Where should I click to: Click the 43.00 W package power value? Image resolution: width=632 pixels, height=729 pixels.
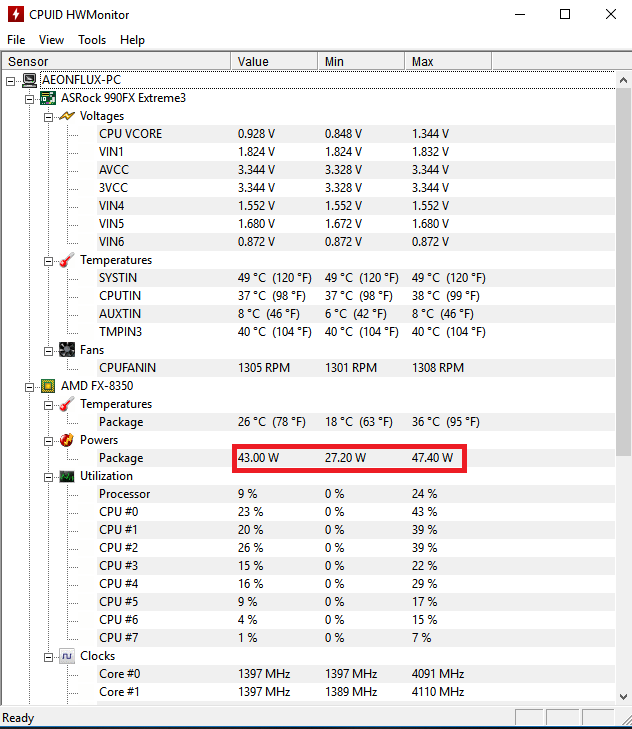(258, 458)
